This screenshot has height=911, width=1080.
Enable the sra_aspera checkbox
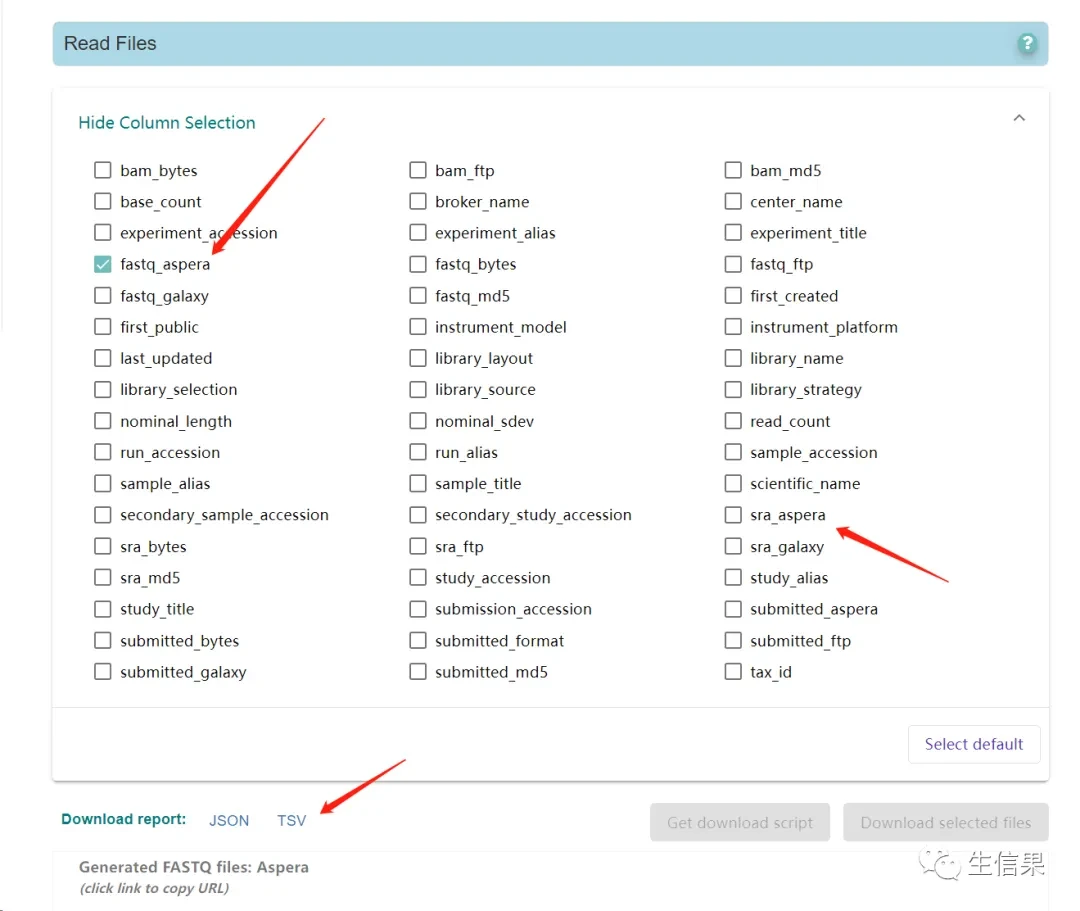(733, 515)
